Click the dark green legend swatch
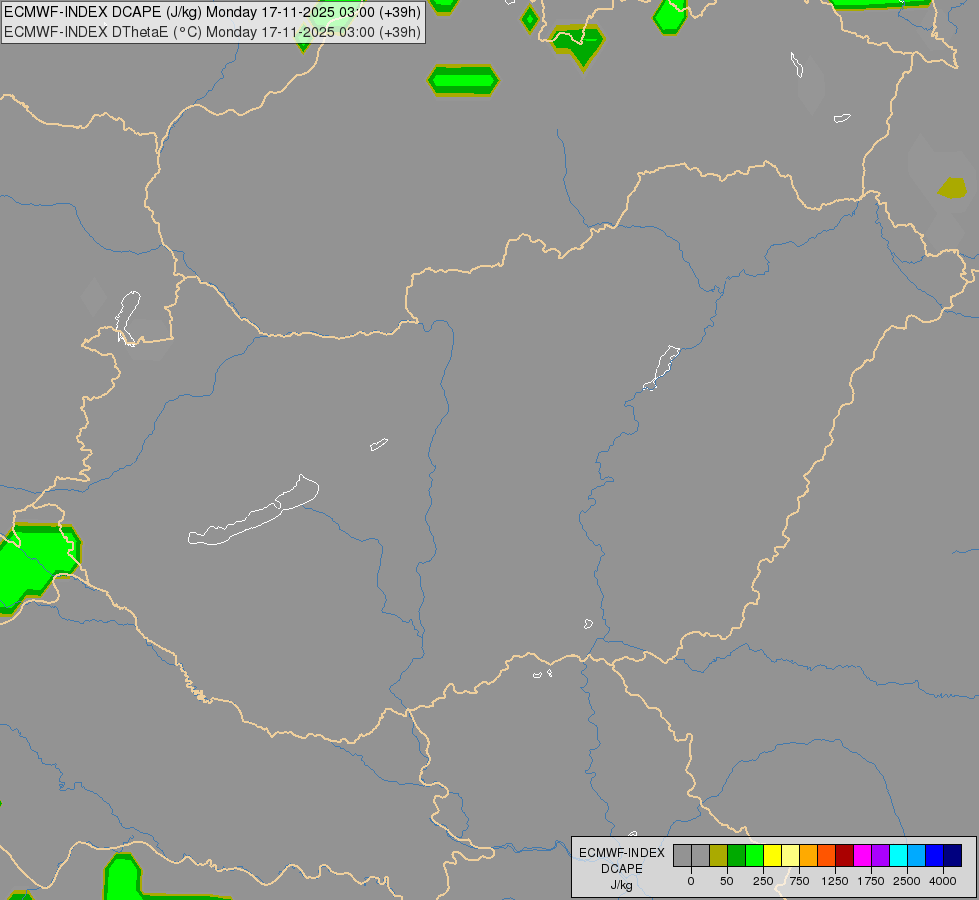Viewport: 979px width, 900px height. pos(737,856)
